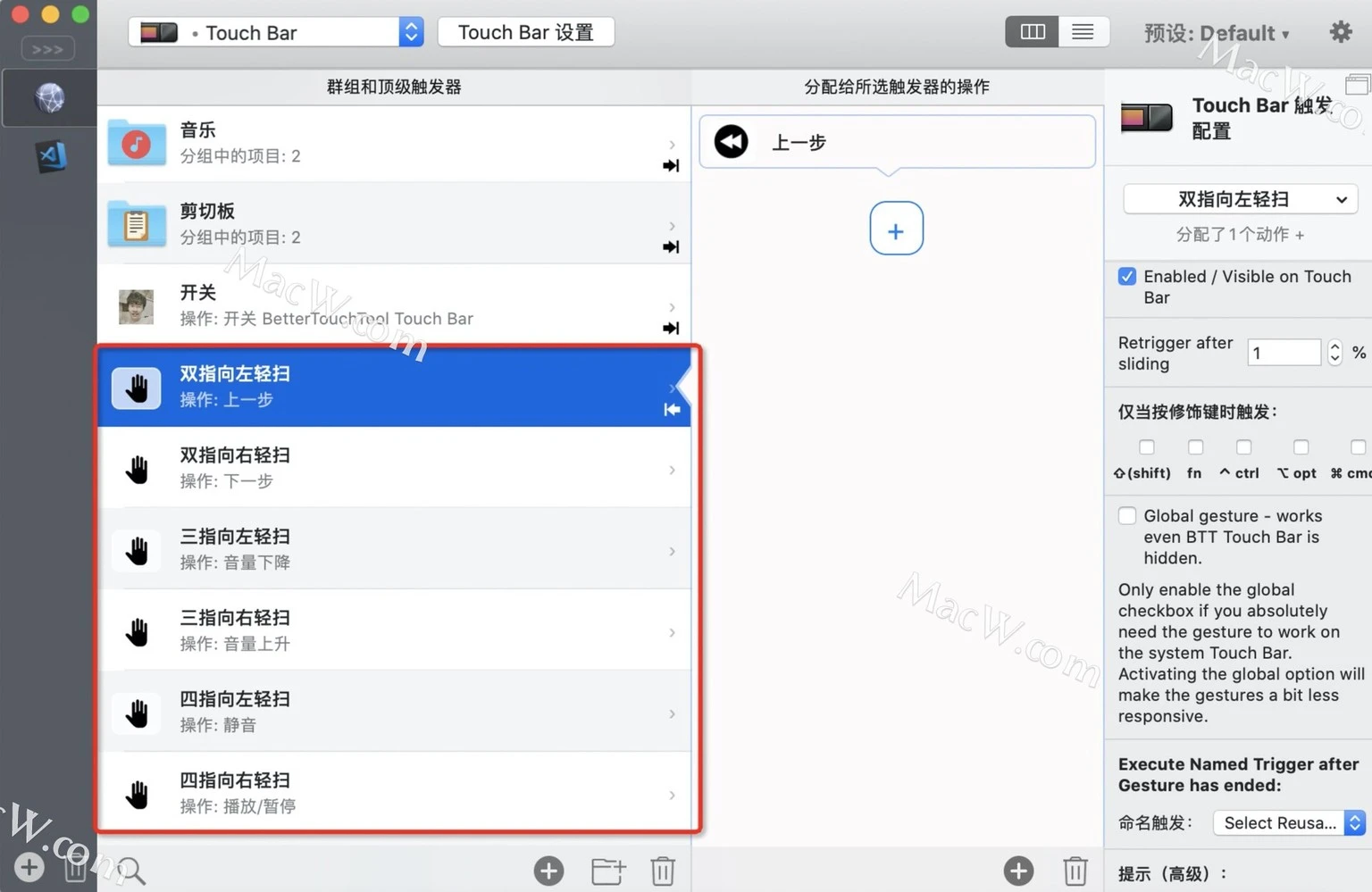This screenshot has width=1372, height=892.
Task: Create a new group folder
Action: (x=607, y=871)
